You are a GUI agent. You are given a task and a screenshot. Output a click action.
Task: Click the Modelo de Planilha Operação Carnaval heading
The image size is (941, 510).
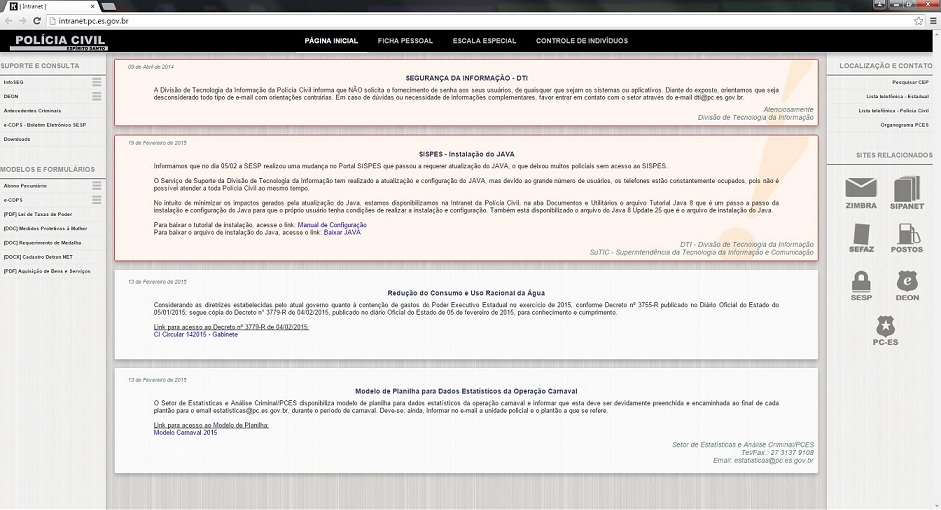point(466,391)
